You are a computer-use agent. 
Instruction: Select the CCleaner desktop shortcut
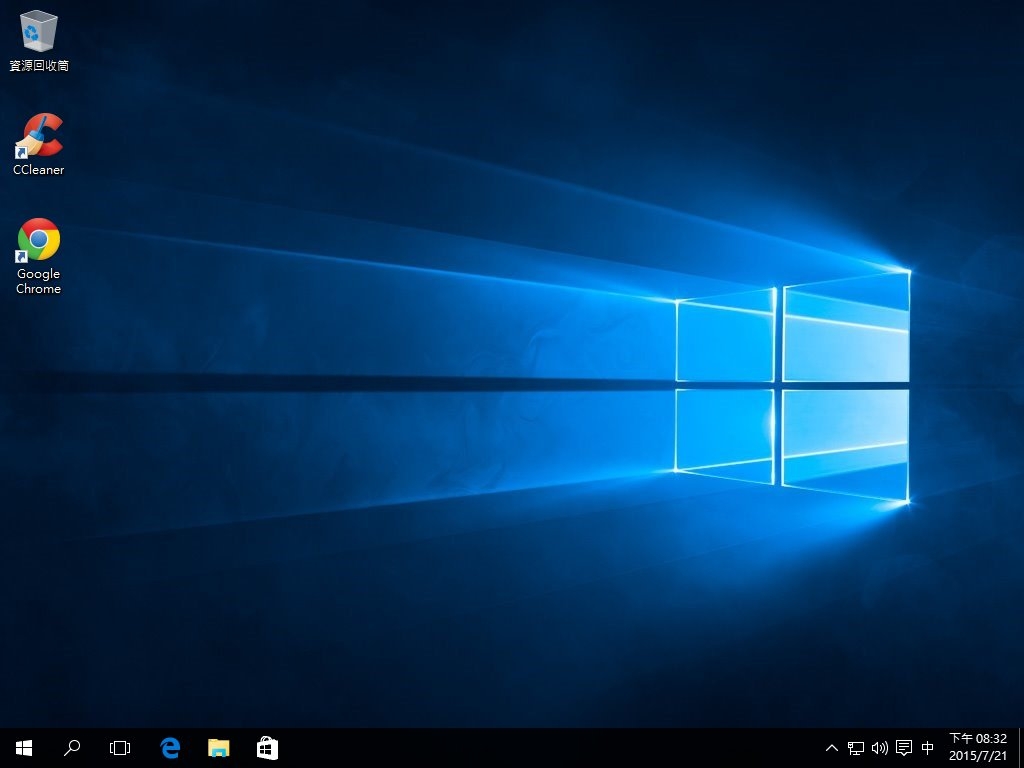pyautogui.click(x=39, y=144)
